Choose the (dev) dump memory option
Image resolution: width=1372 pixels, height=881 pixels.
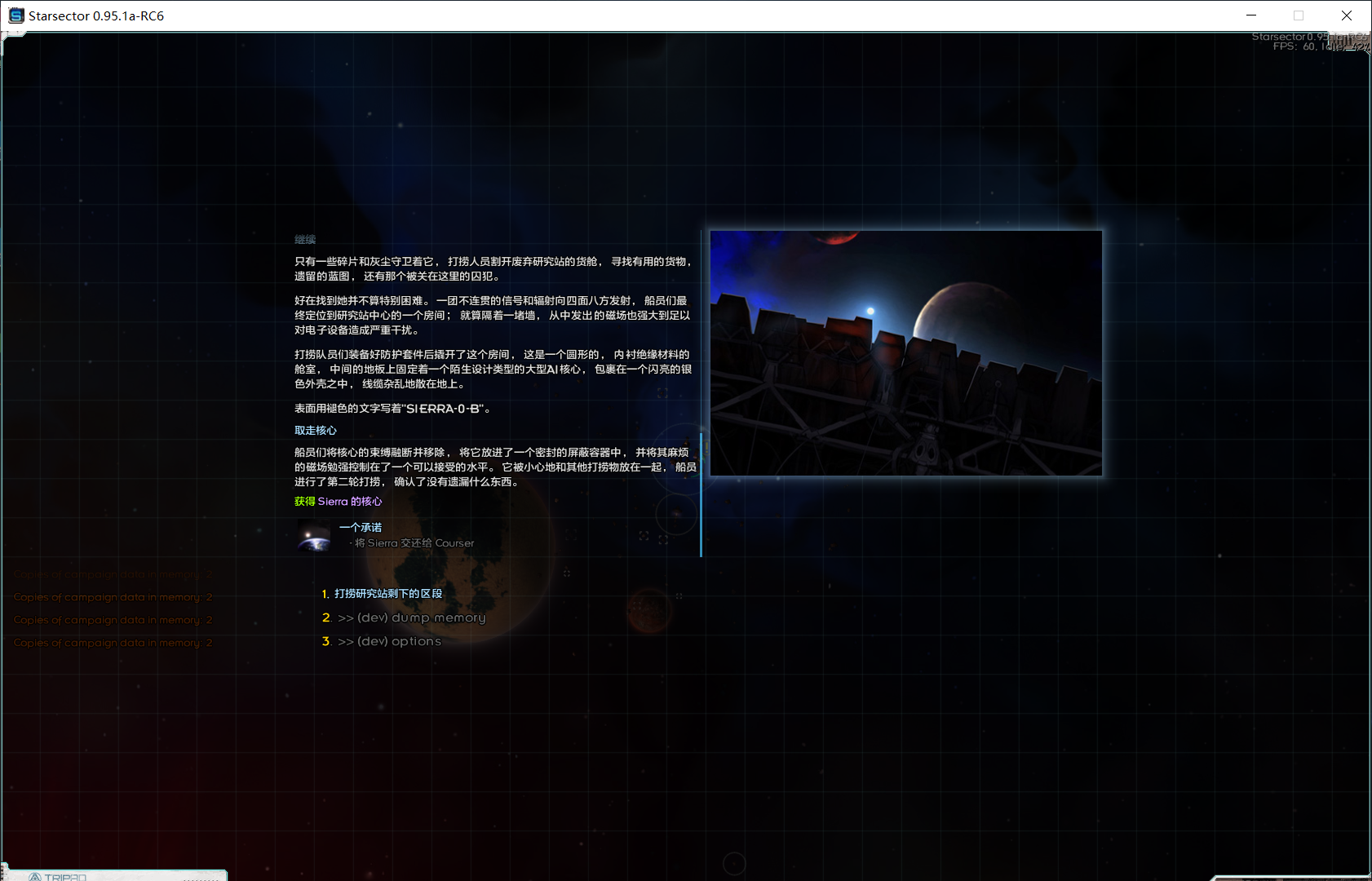411,618
